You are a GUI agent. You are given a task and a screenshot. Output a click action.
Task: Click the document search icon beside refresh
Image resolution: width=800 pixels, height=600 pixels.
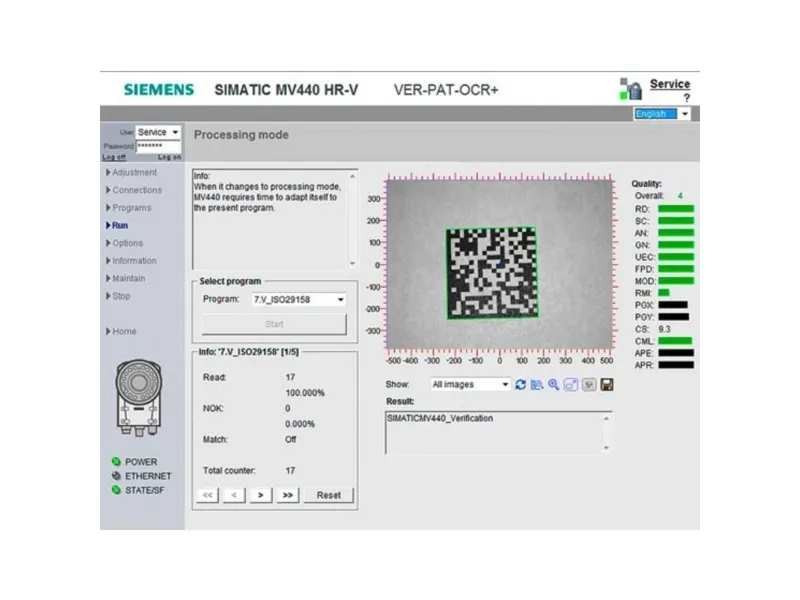pyautogui.click(x=537, y=385)
